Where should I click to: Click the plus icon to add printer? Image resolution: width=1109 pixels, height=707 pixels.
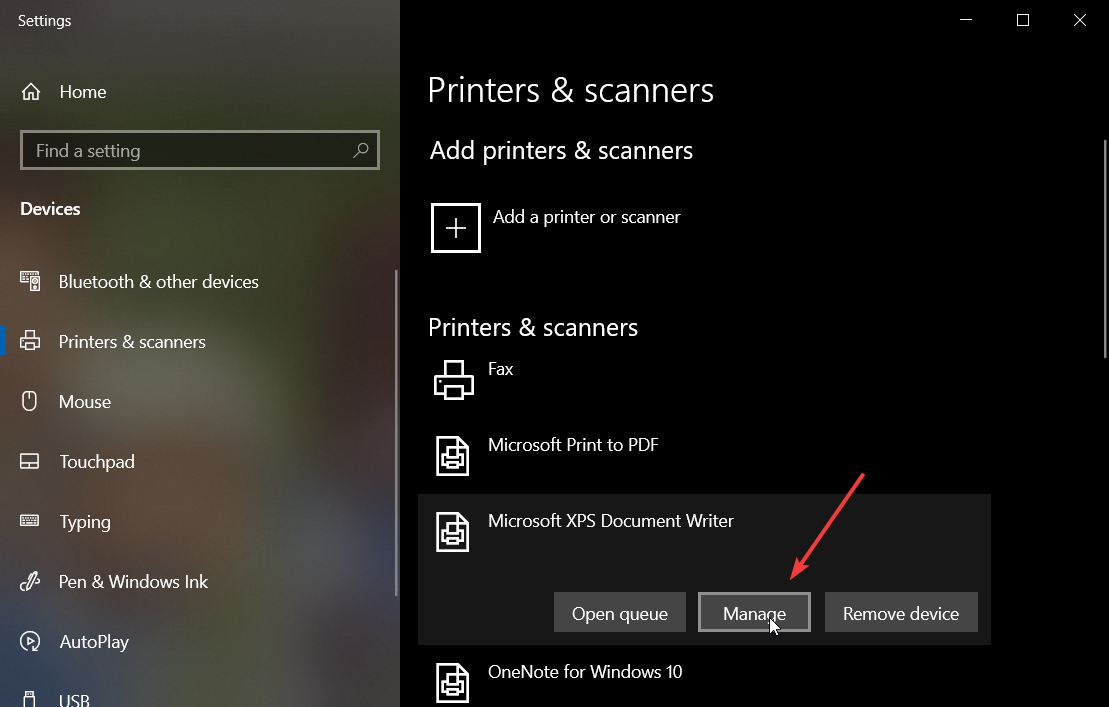click(x=455, y=228)
